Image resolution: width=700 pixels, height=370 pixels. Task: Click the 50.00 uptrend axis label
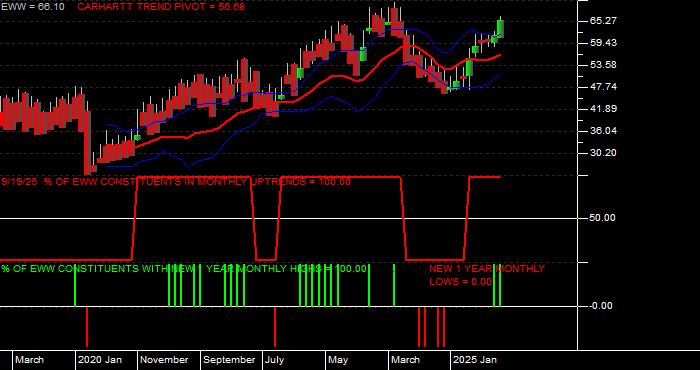[x=603, y=218]
